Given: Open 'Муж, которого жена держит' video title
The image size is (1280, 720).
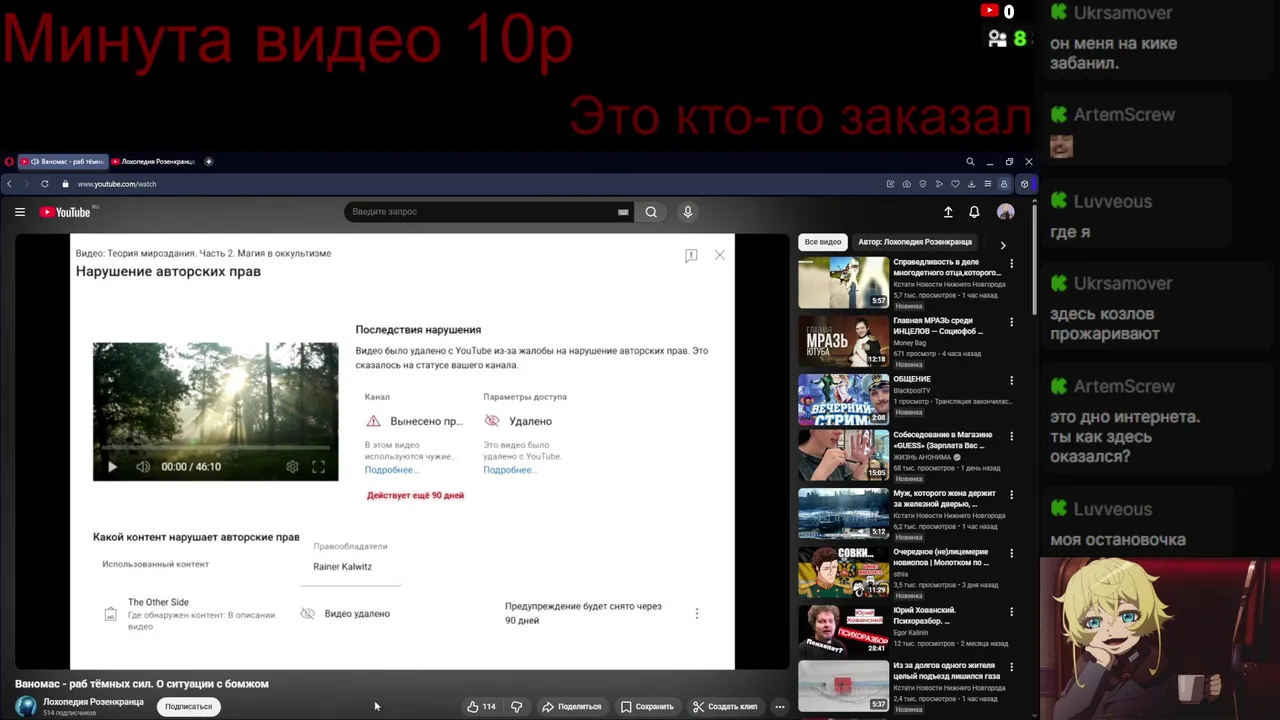Looking at the screenshot, I should coord(944,499).
